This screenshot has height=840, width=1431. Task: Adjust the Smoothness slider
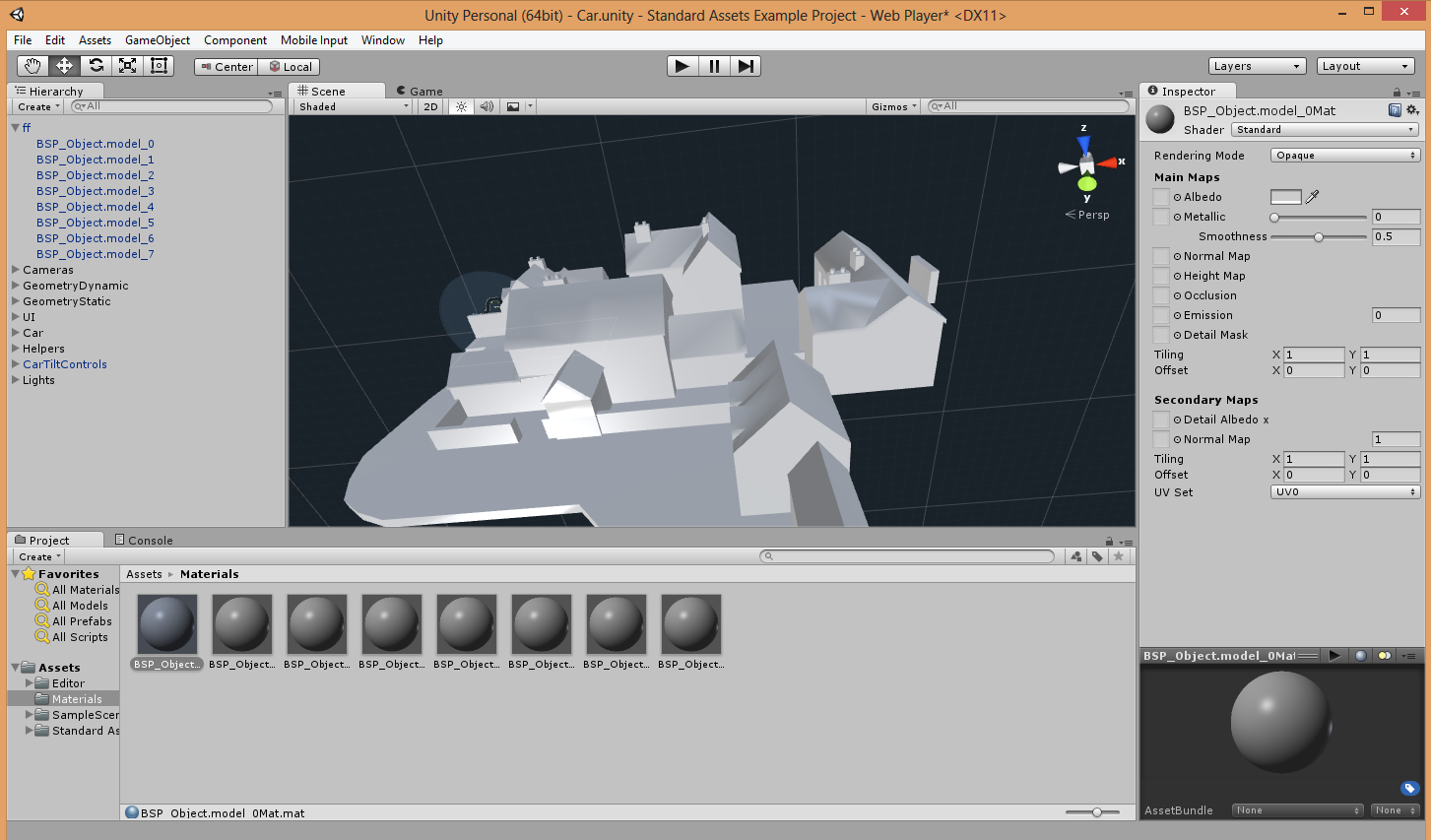coord(1319,237)
